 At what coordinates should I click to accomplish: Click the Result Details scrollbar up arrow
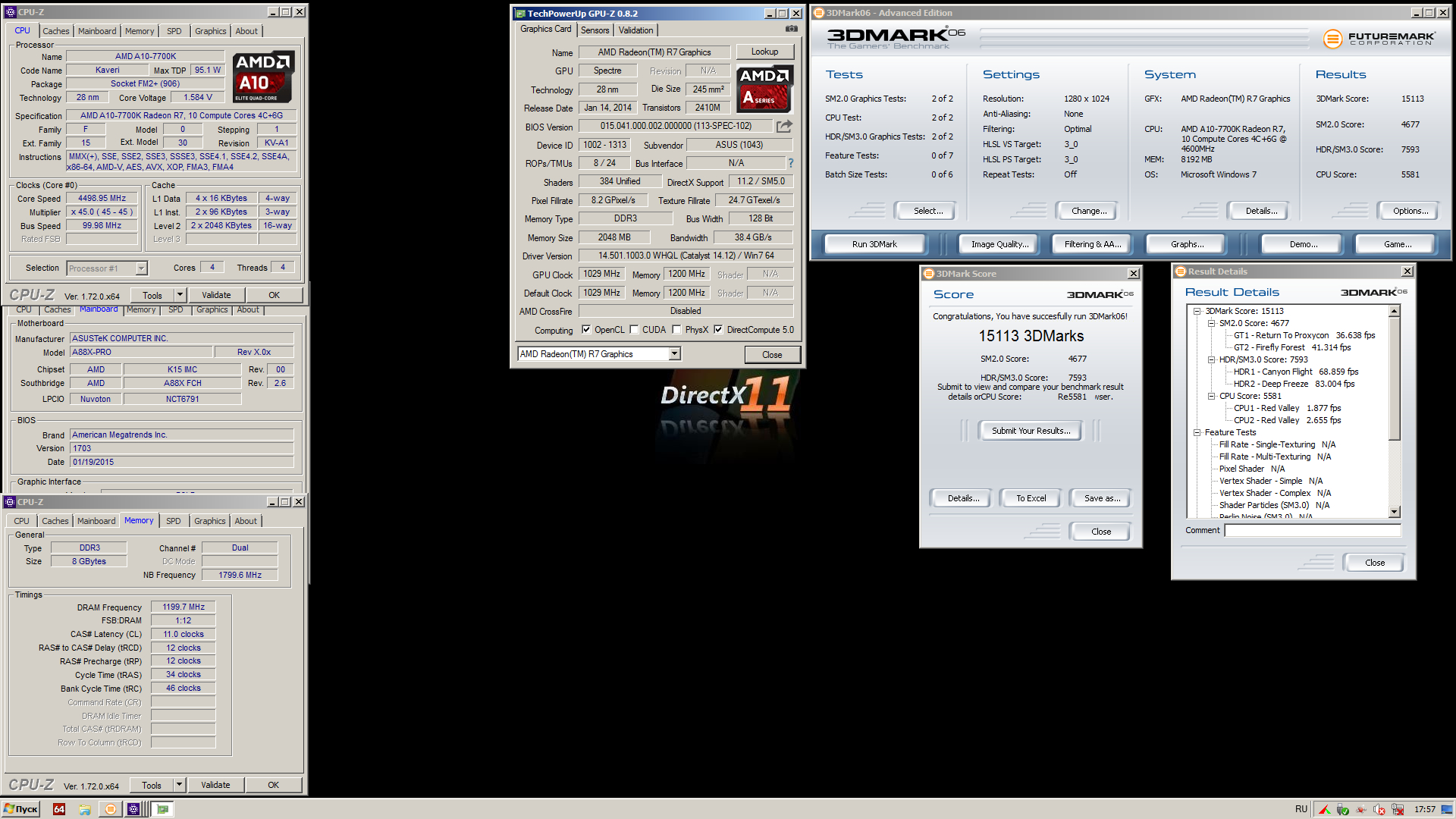(x=1394, y=311)
